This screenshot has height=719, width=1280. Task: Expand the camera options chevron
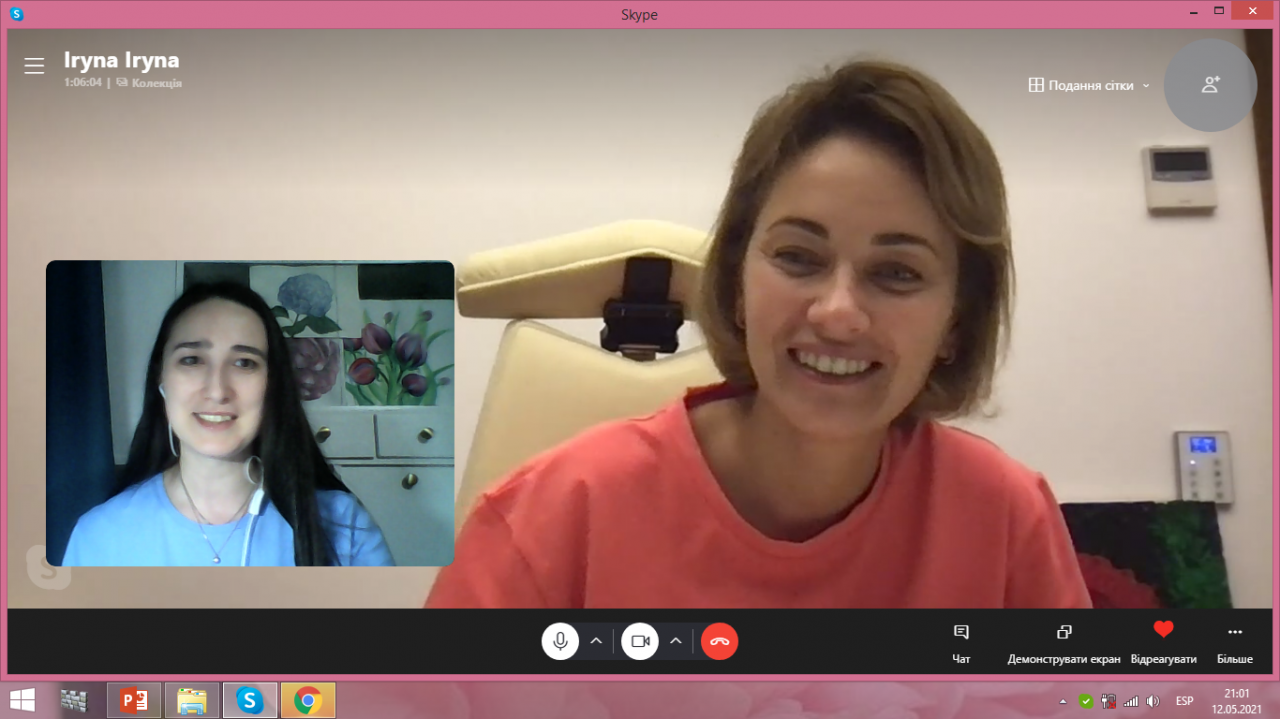tap(676, 641)
